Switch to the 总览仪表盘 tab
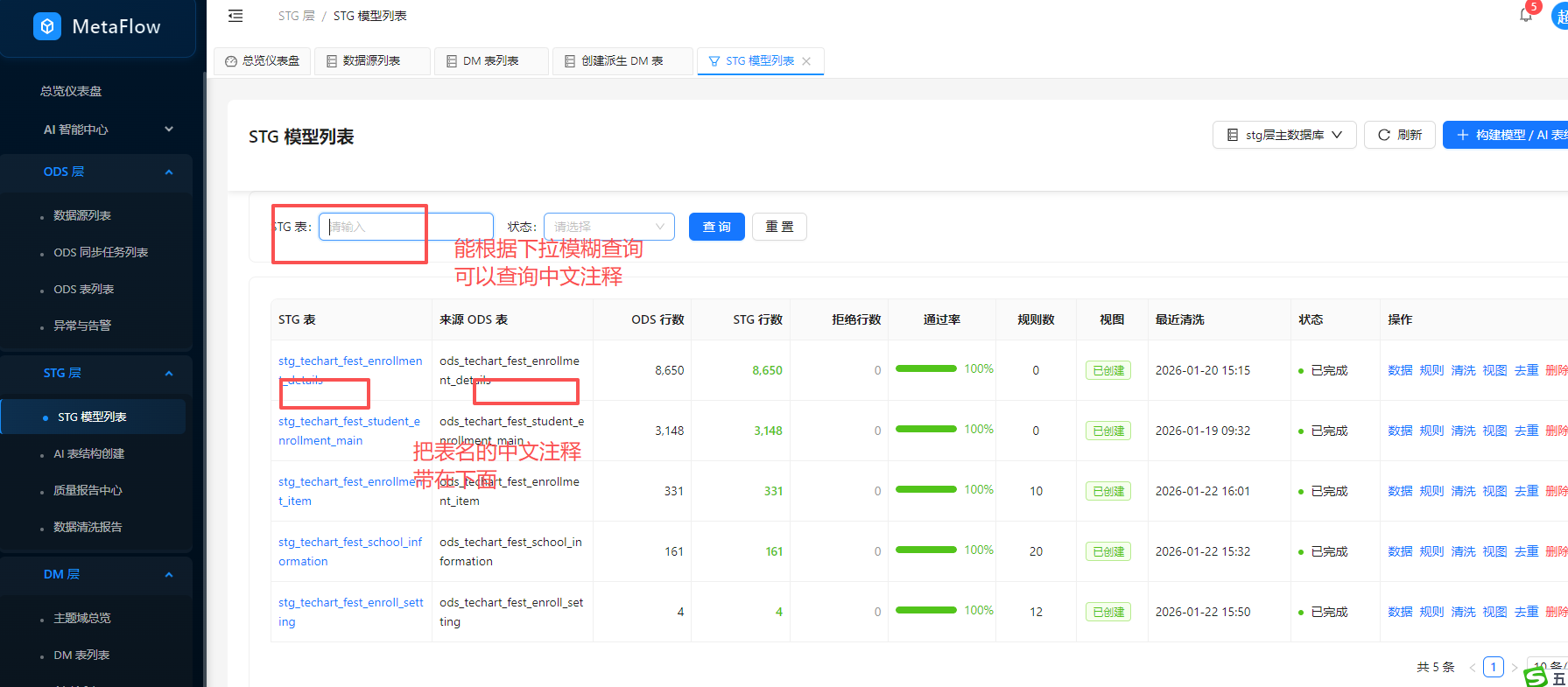This screenshot has height=687, width=1568. coord(263,61)
